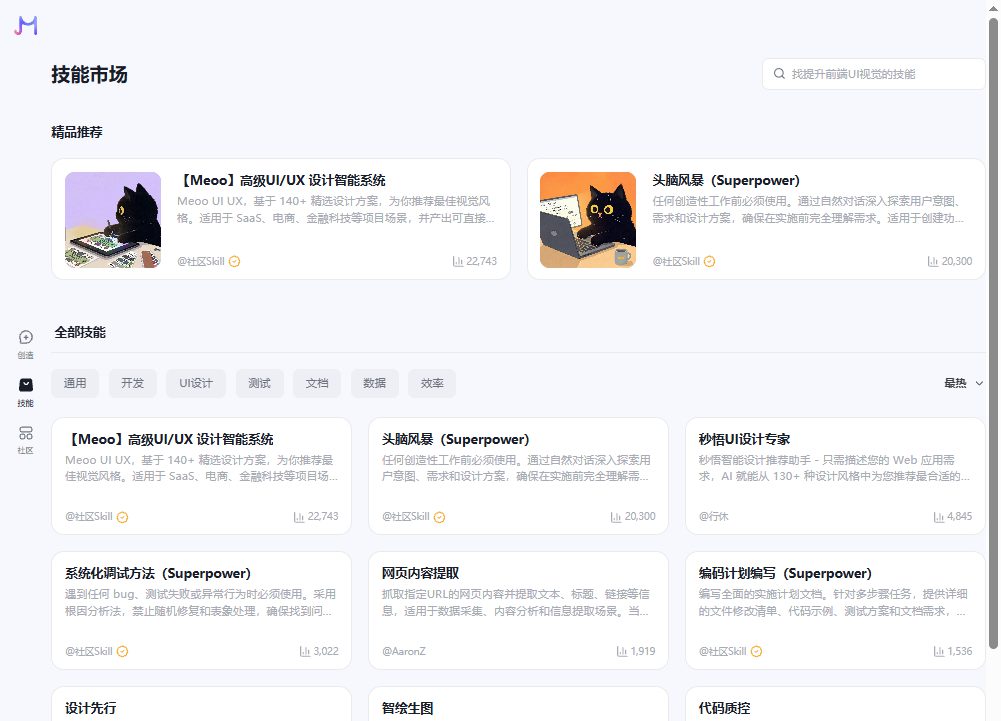1001x721 pixels.
Task: Click usage chart icon beside 20,300 in featured card
Action: point(933,261)
